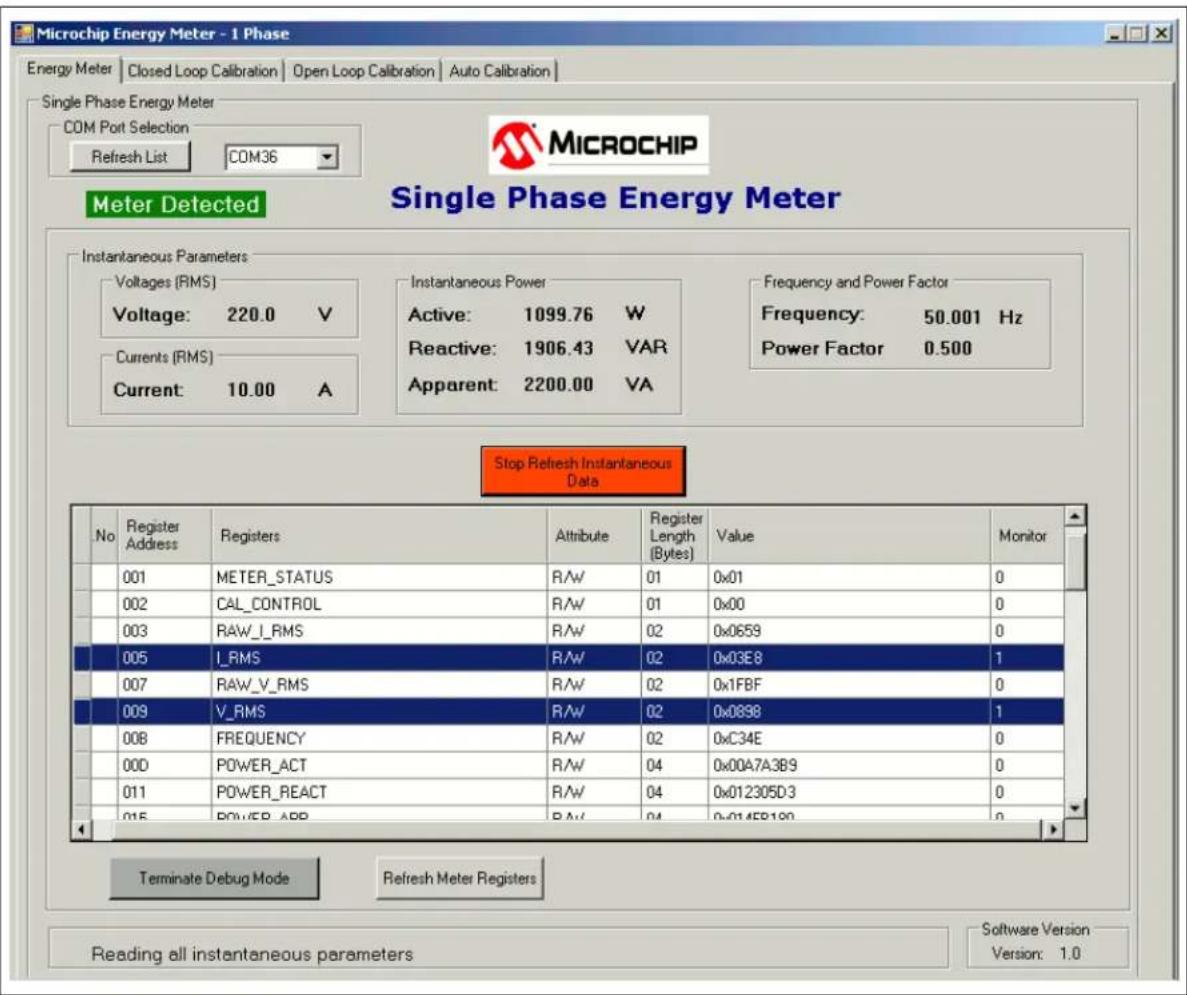Select the RAW_I_RMS register cell
This screenshot has height=995, width=1187.
pos(379,631)
